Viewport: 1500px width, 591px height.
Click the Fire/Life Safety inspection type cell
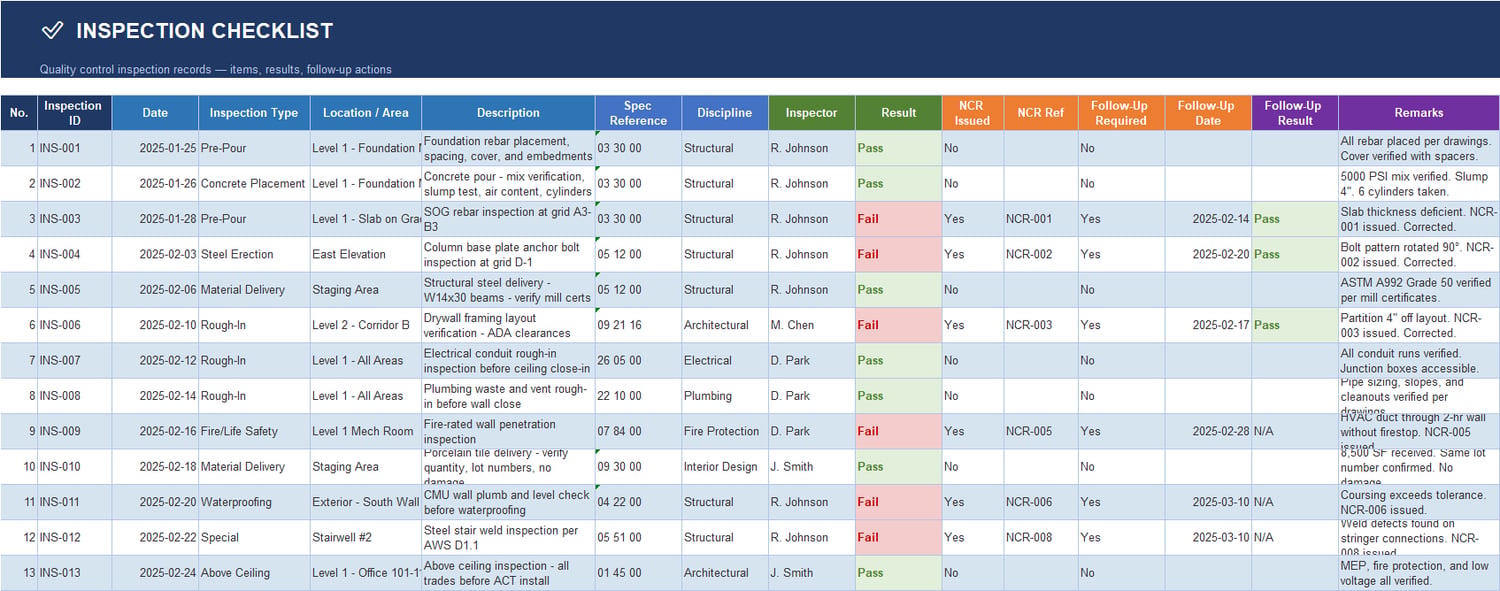[254, 431]
